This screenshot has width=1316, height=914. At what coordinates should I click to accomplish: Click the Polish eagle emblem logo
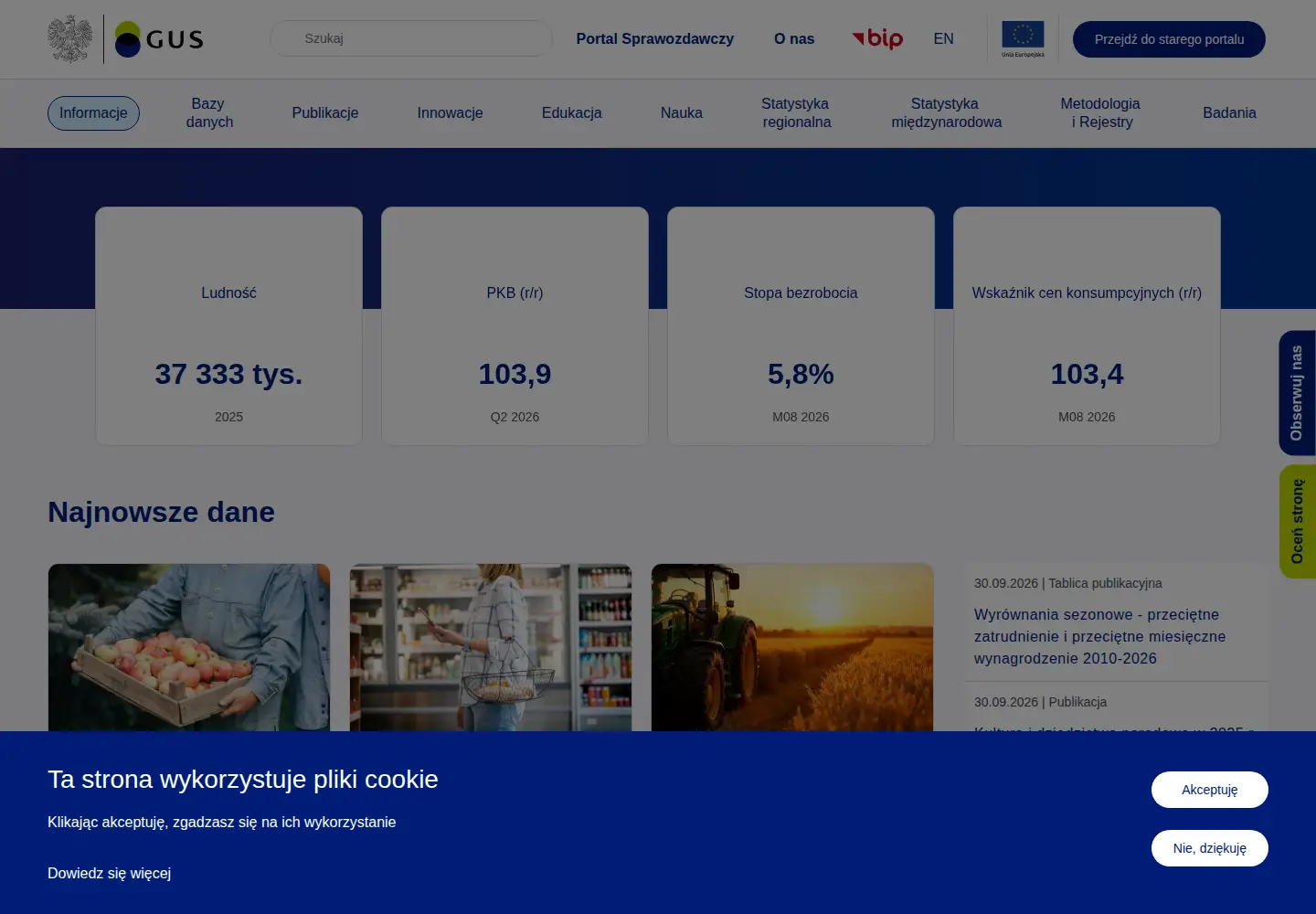[70, 39]
